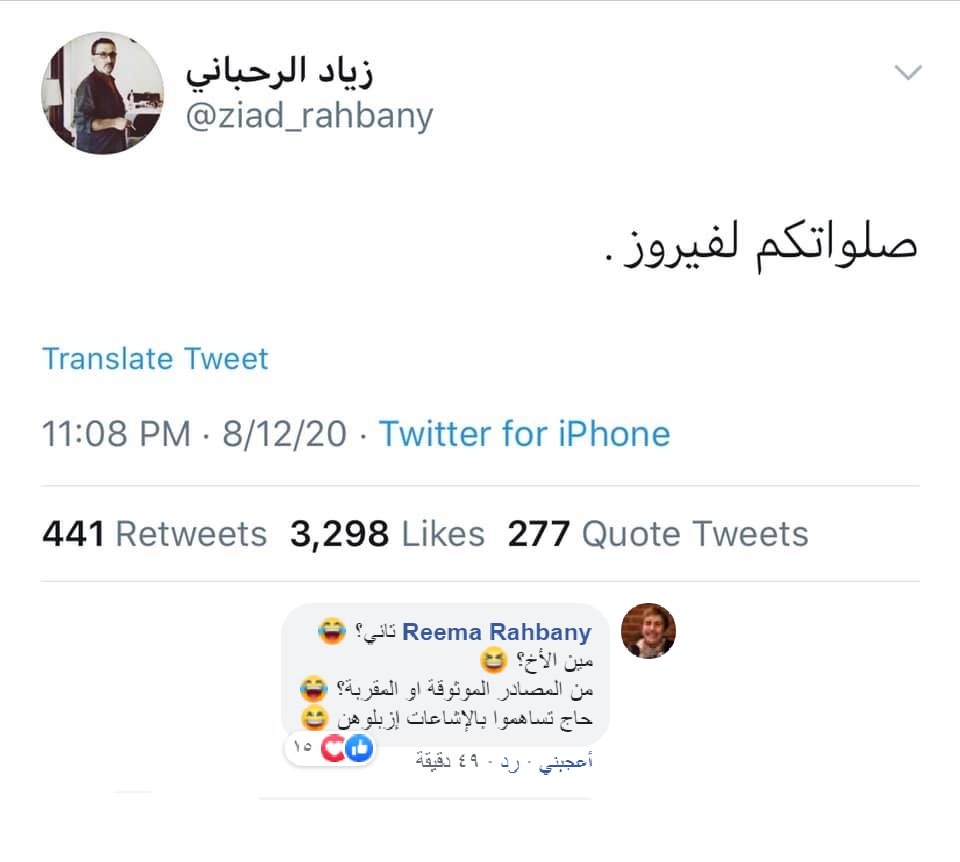Open the 277 Quote Tweets list

(657, 534)
